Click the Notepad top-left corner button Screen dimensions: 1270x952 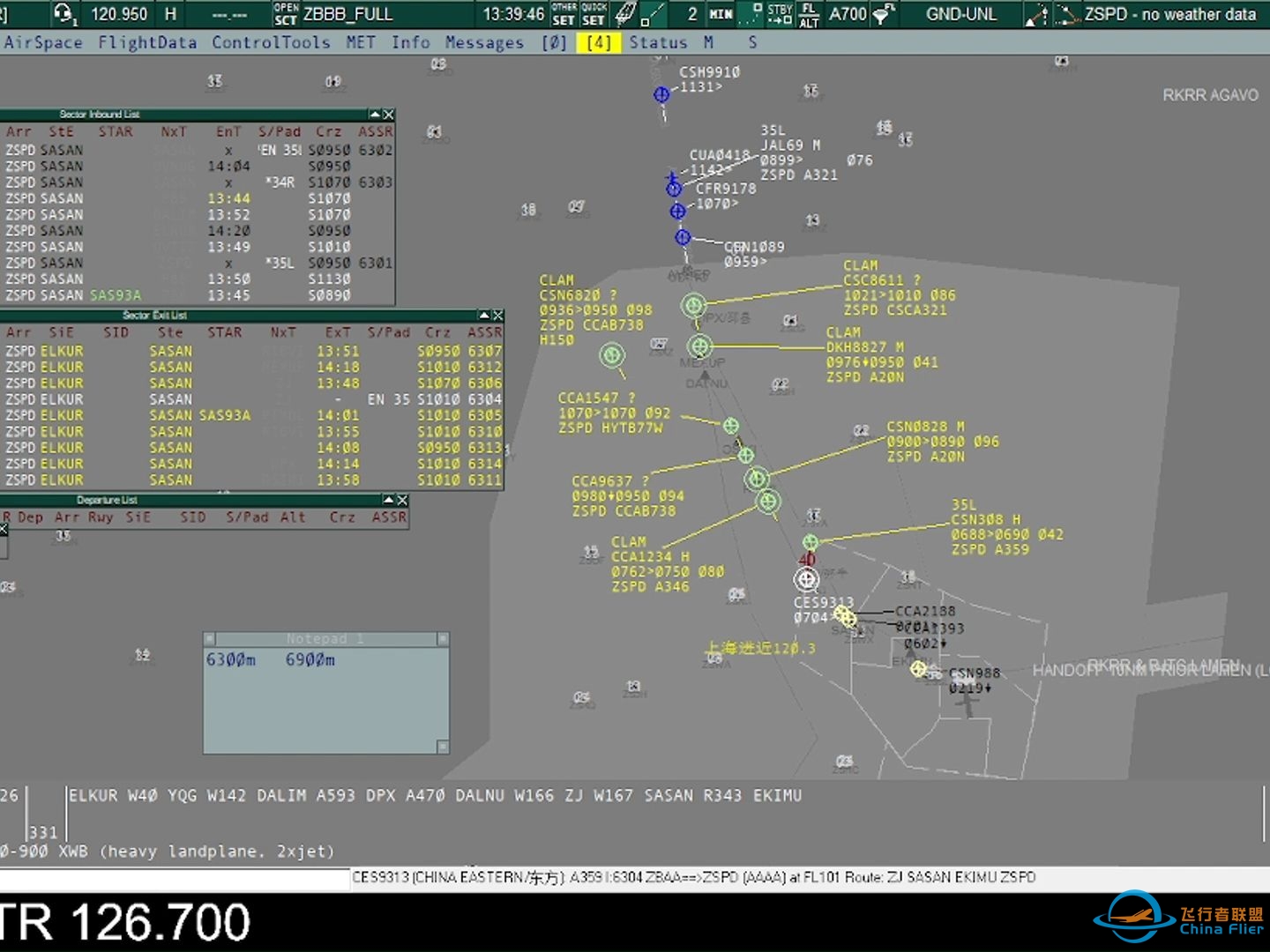pos(210,638)
